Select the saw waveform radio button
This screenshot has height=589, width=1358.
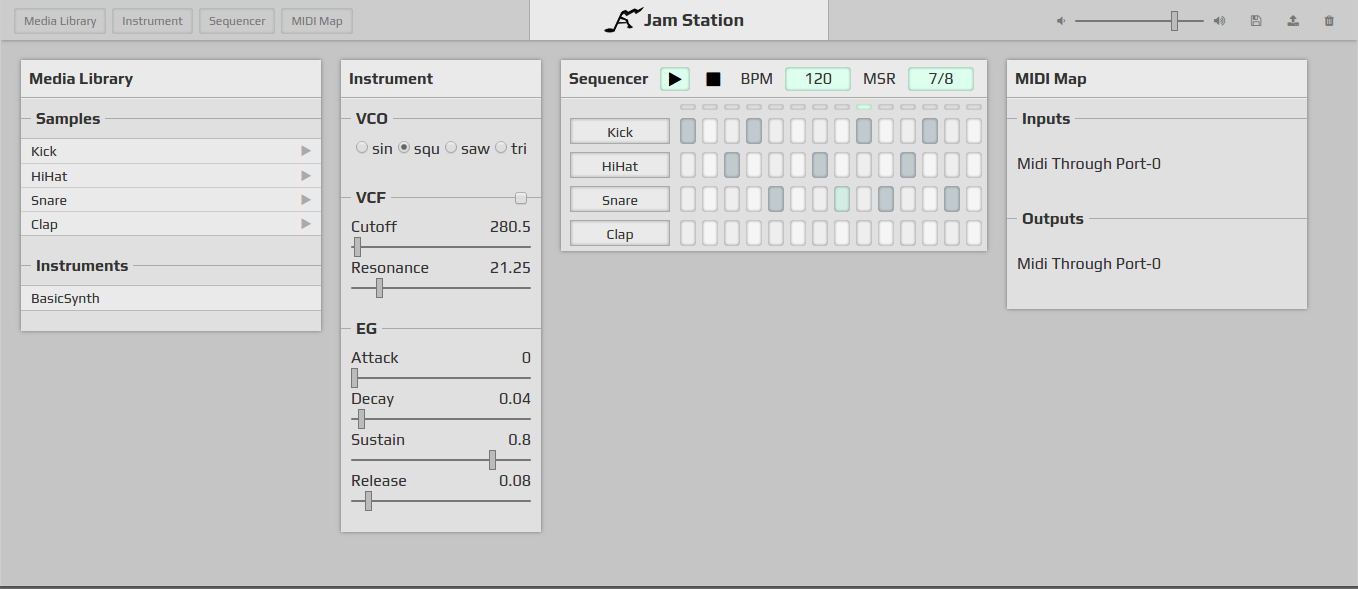point(451,148)
